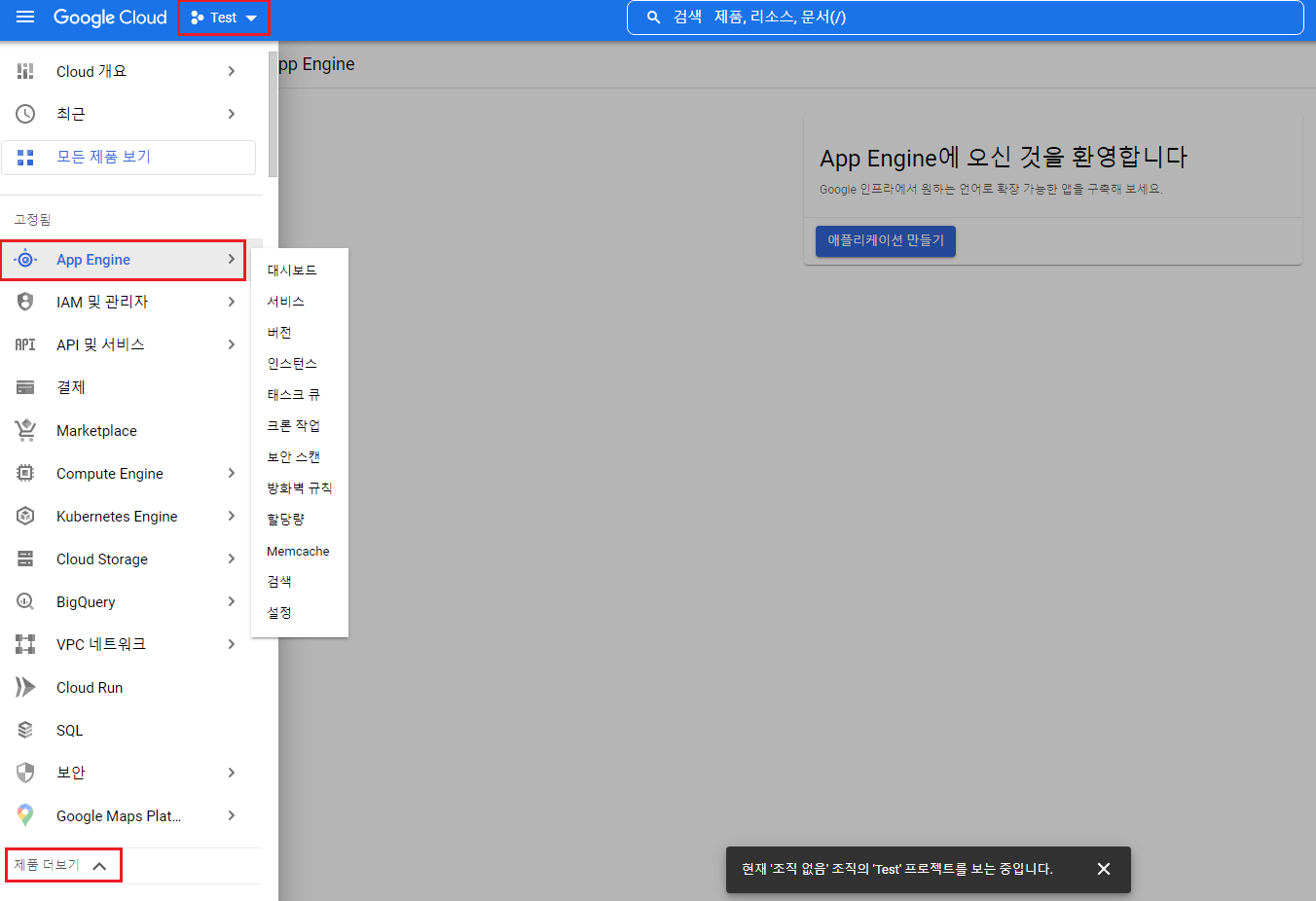Expand the Cloud Storage arrow

(x=231, y=559)
